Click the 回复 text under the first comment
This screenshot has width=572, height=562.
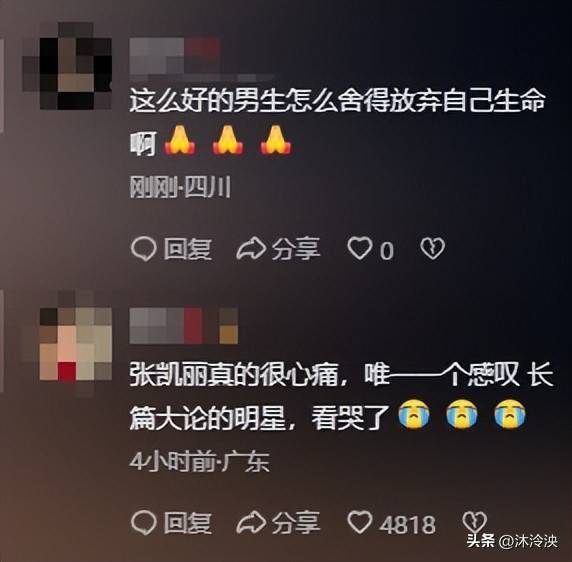tap(188, 249)
